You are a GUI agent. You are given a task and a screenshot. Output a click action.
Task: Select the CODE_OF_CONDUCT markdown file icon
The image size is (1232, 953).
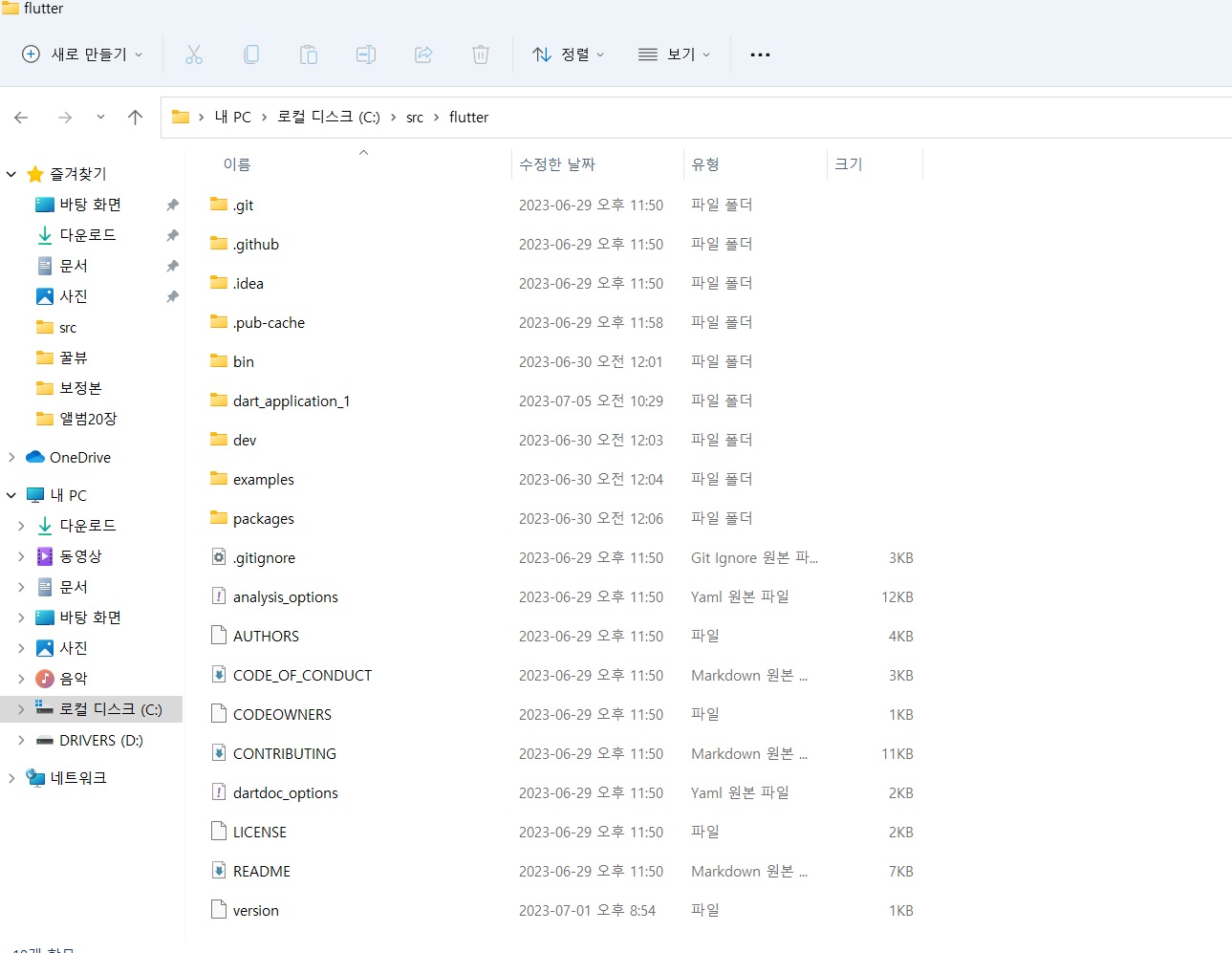[219, 675]
